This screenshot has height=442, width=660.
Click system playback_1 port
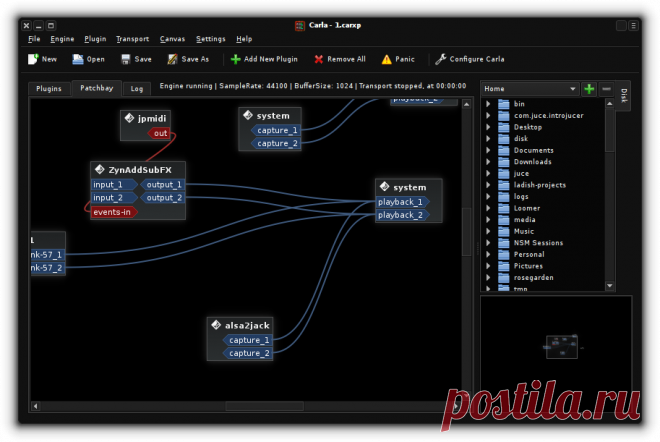(x=402, y=202)
